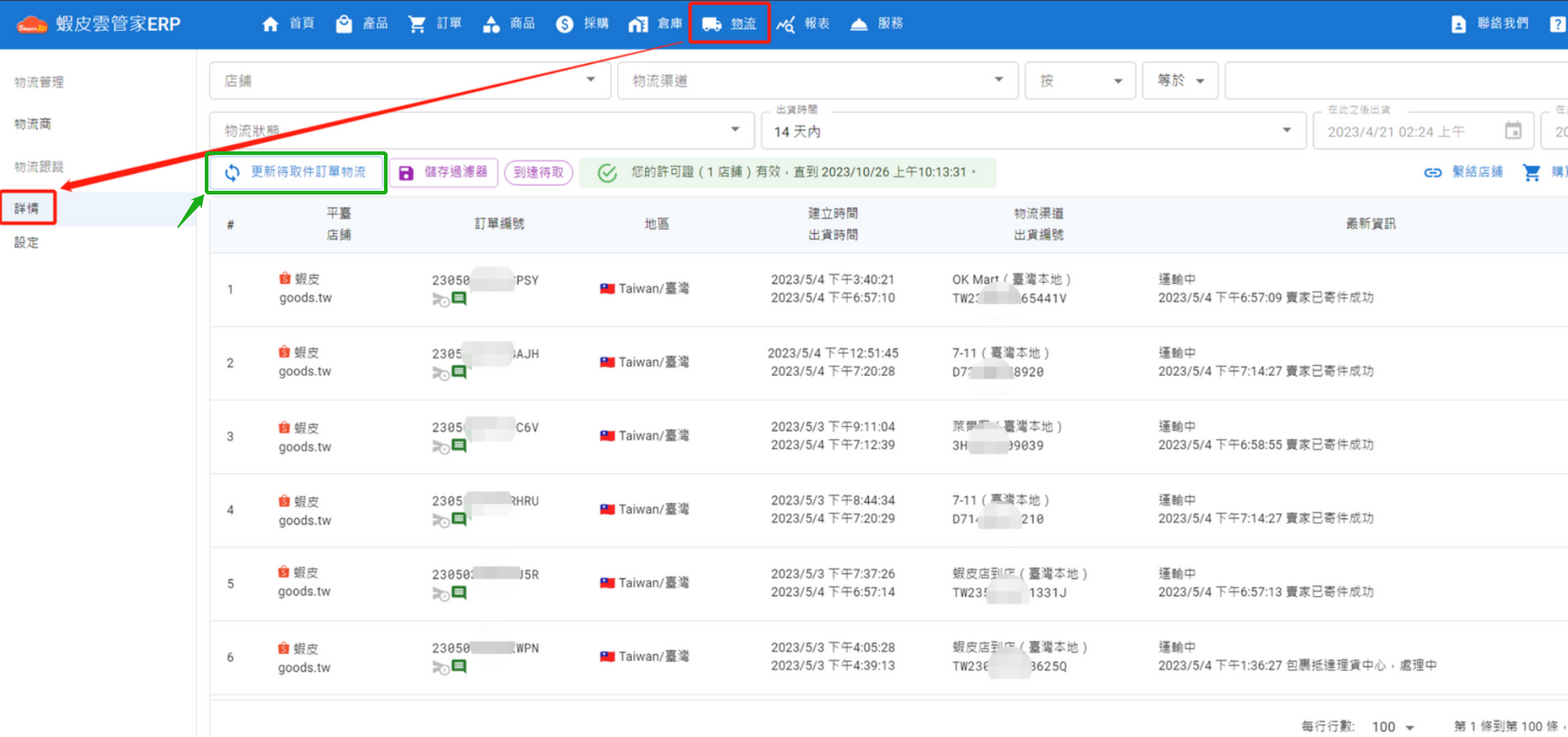The width and height of the screenshot is (1568, 737).
Task: Open the 訂單 menu
Action: 434,23
